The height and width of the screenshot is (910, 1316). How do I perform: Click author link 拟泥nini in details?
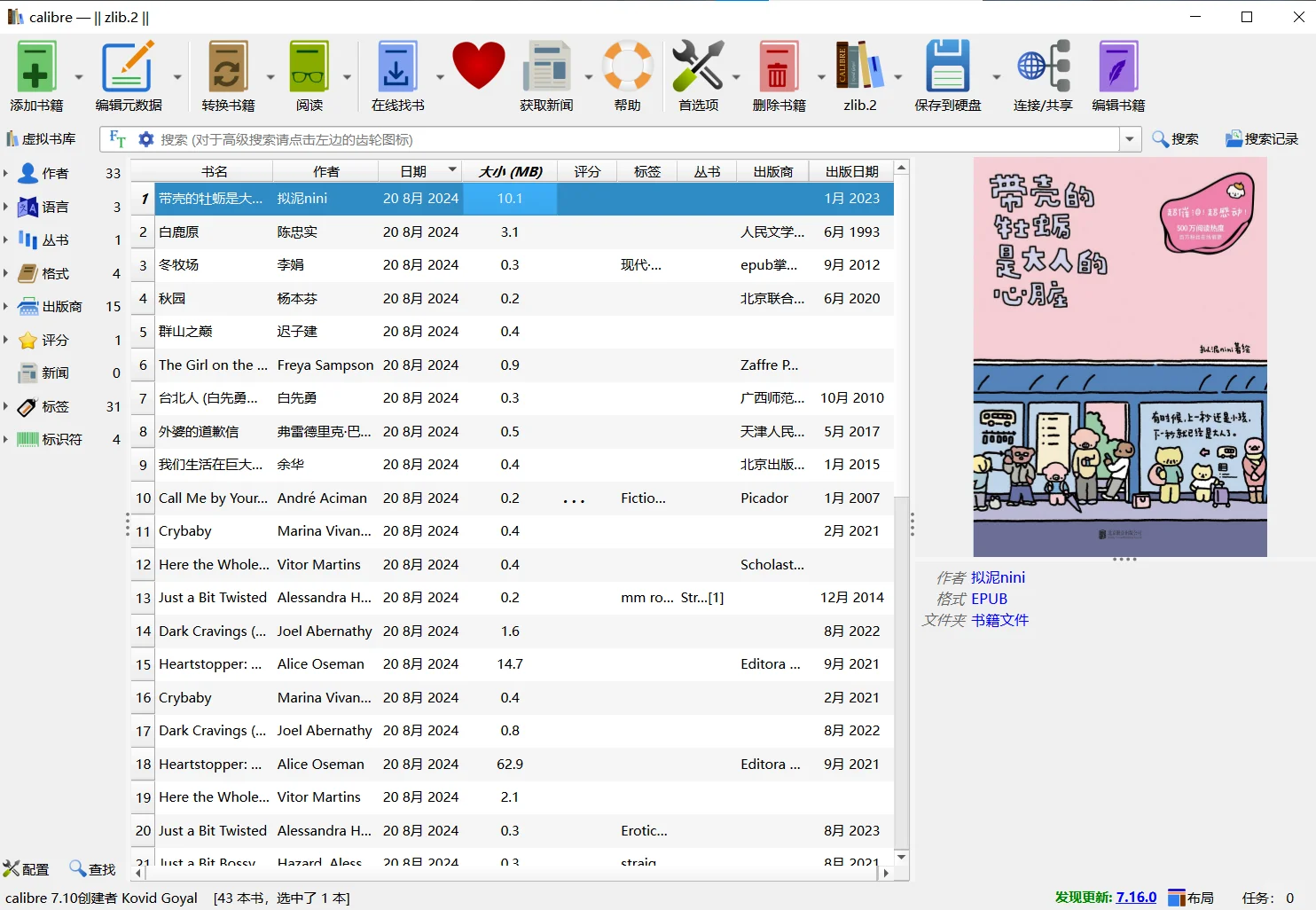[x=998, y=577]
